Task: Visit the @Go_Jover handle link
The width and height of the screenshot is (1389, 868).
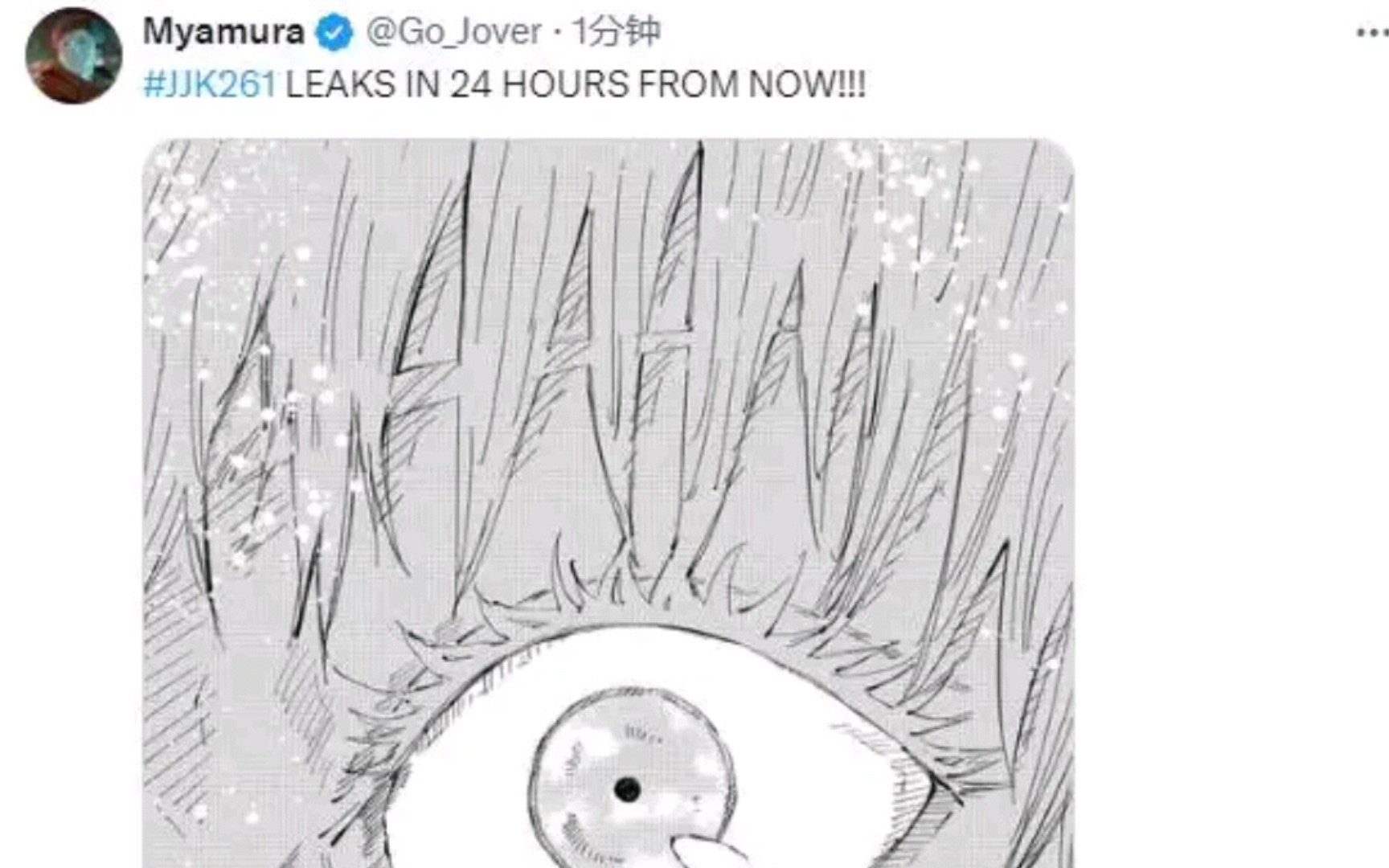Action: coord(453,32)
